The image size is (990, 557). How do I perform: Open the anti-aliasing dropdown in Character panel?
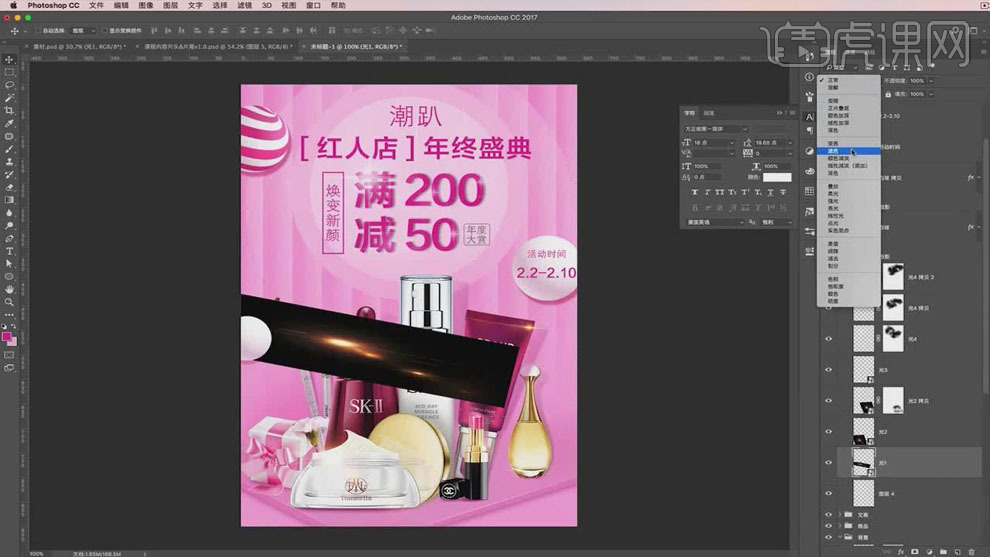pyautogui.click(x=776, y=222)
